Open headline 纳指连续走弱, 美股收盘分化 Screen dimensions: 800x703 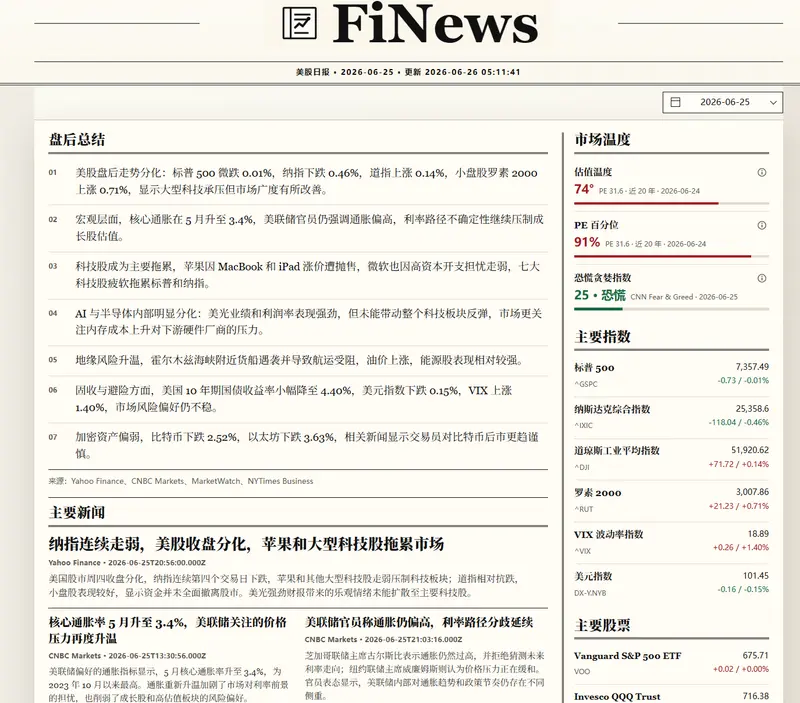coord(246,544)
